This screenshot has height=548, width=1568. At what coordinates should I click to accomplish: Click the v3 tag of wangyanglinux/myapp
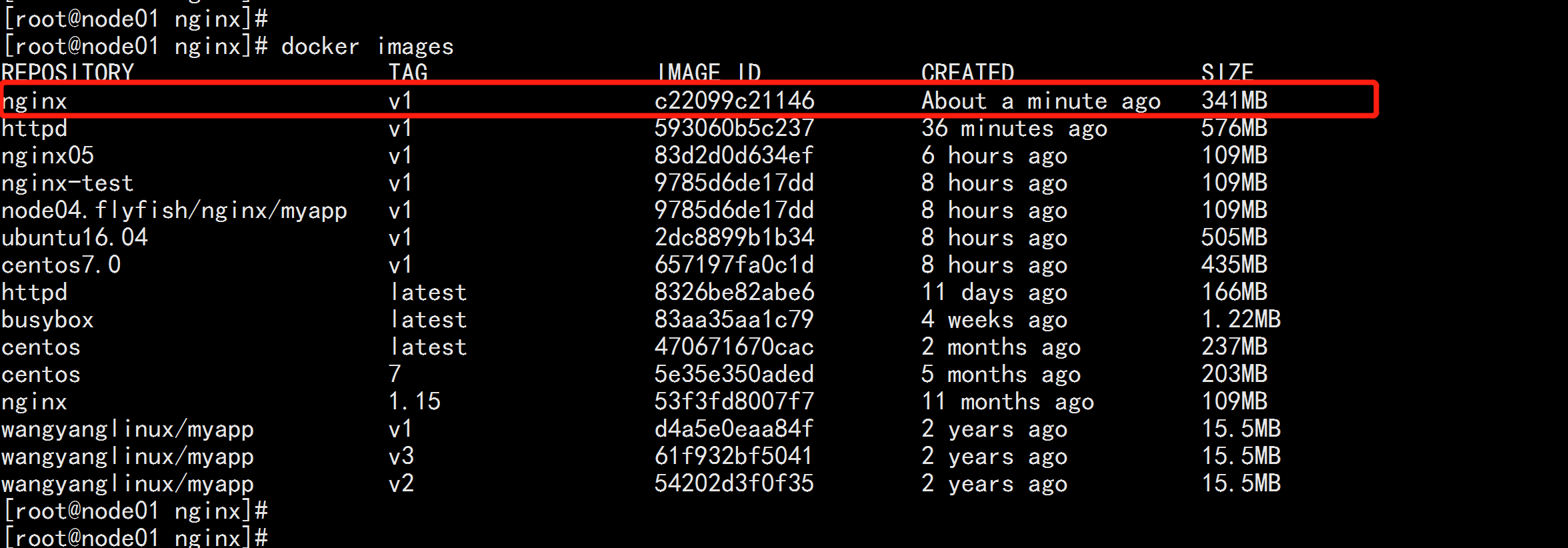pyautogui.click(x=401, y=456)
